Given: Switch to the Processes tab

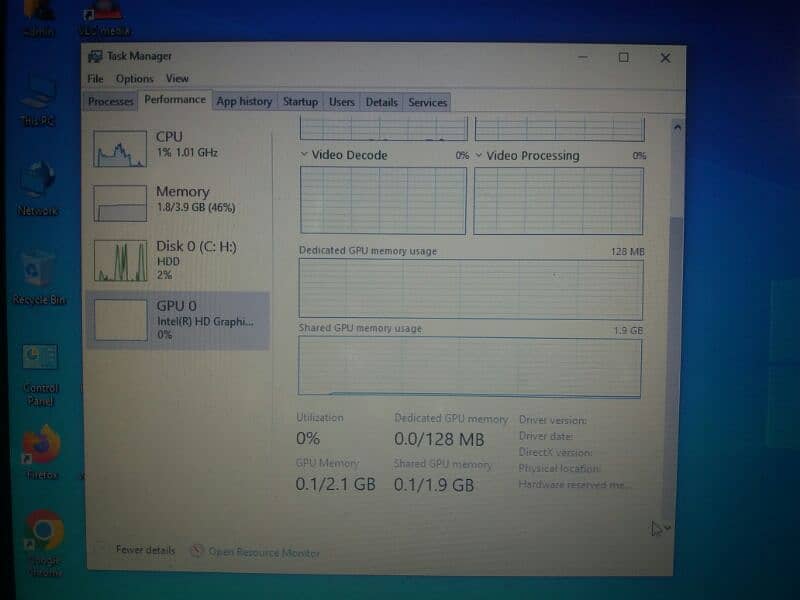Looking at the screenshot, I should [110, 102].
